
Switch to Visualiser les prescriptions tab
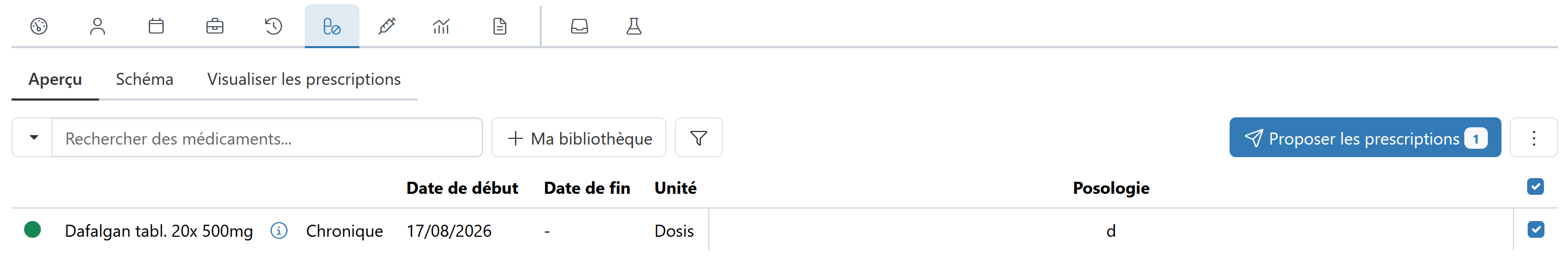click(304, 80)
